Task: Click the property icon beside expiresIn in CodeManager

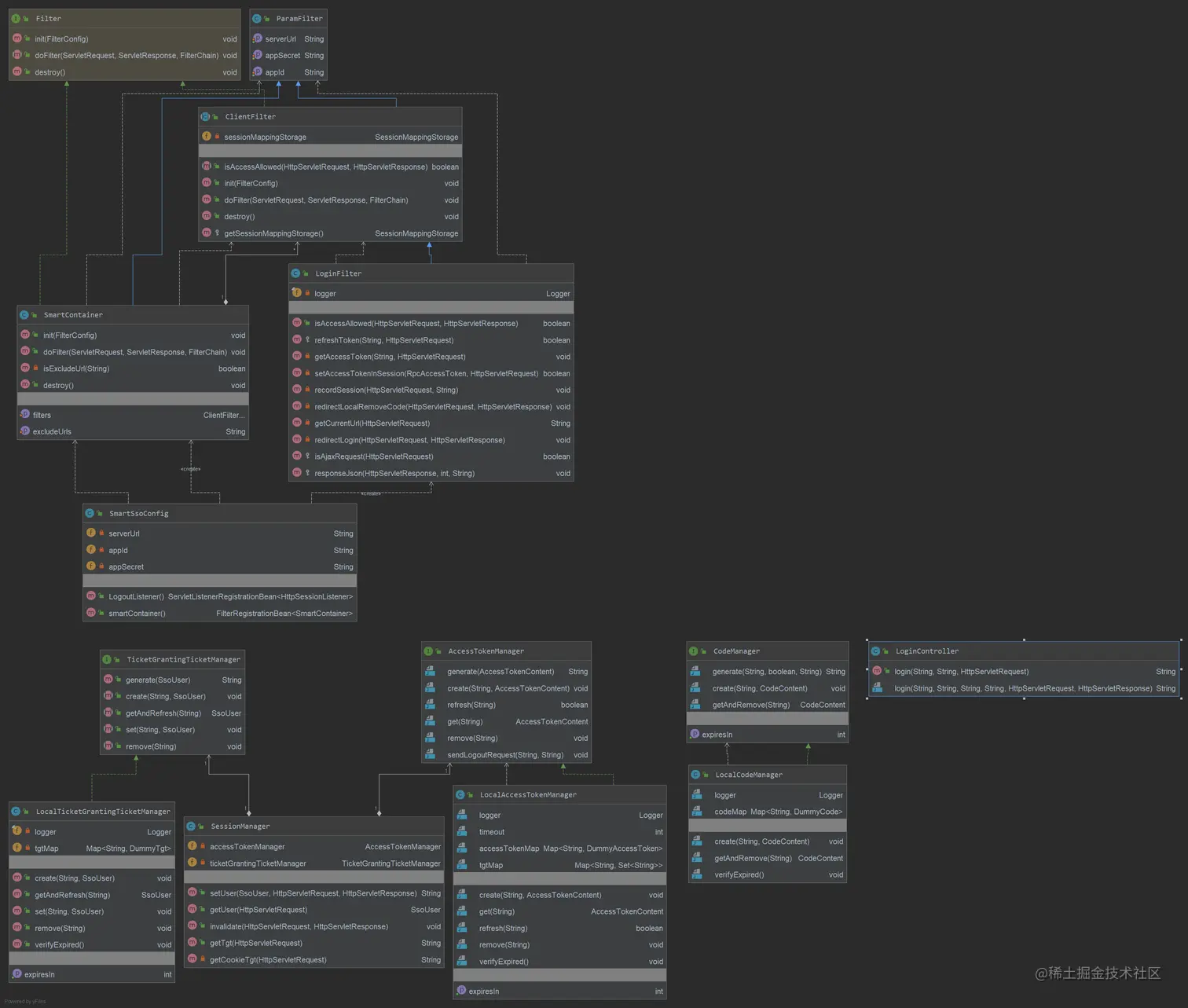Action: [695, 734]
